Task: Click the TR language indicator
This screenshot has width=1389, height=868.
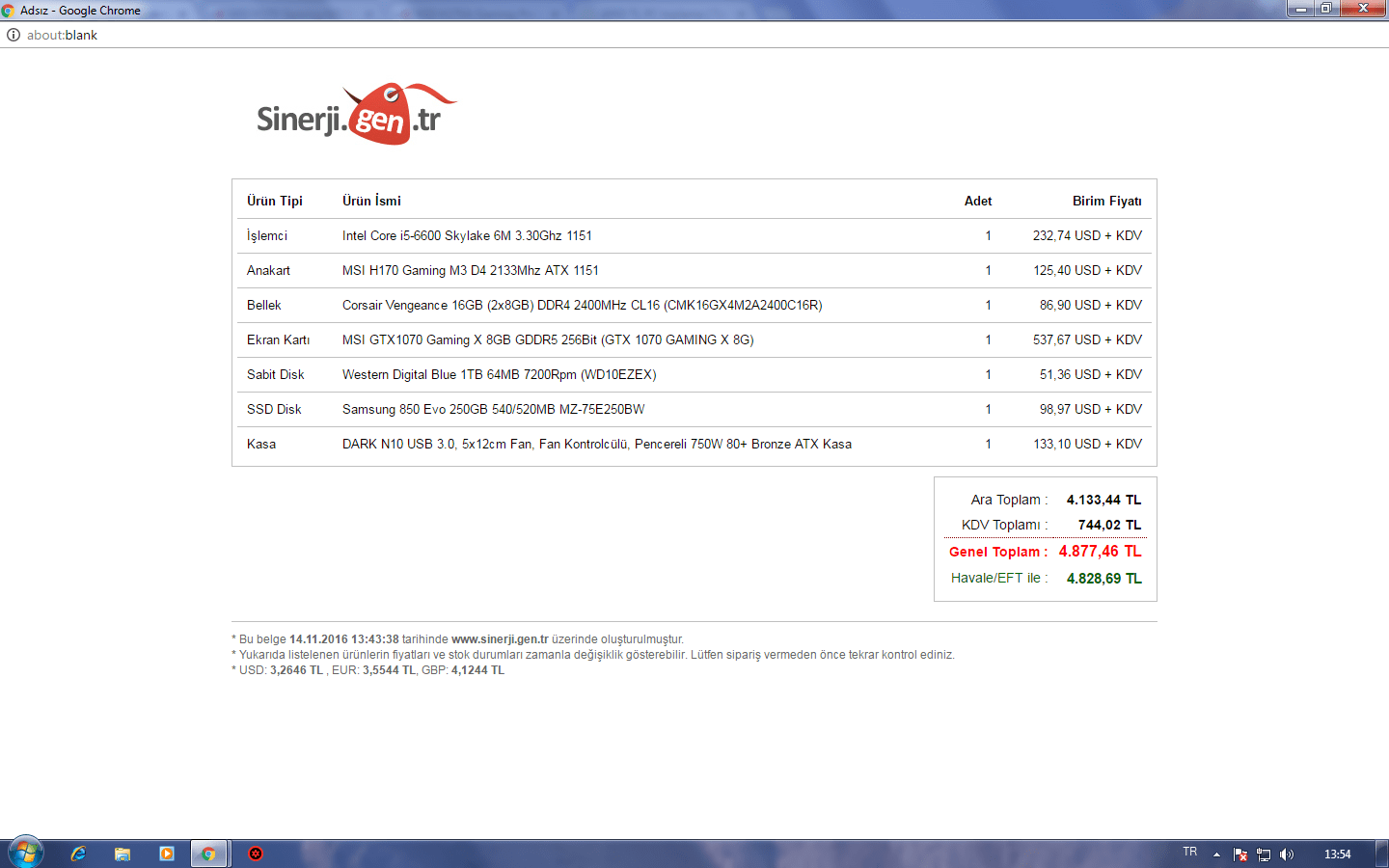Action: [1190, 853]
